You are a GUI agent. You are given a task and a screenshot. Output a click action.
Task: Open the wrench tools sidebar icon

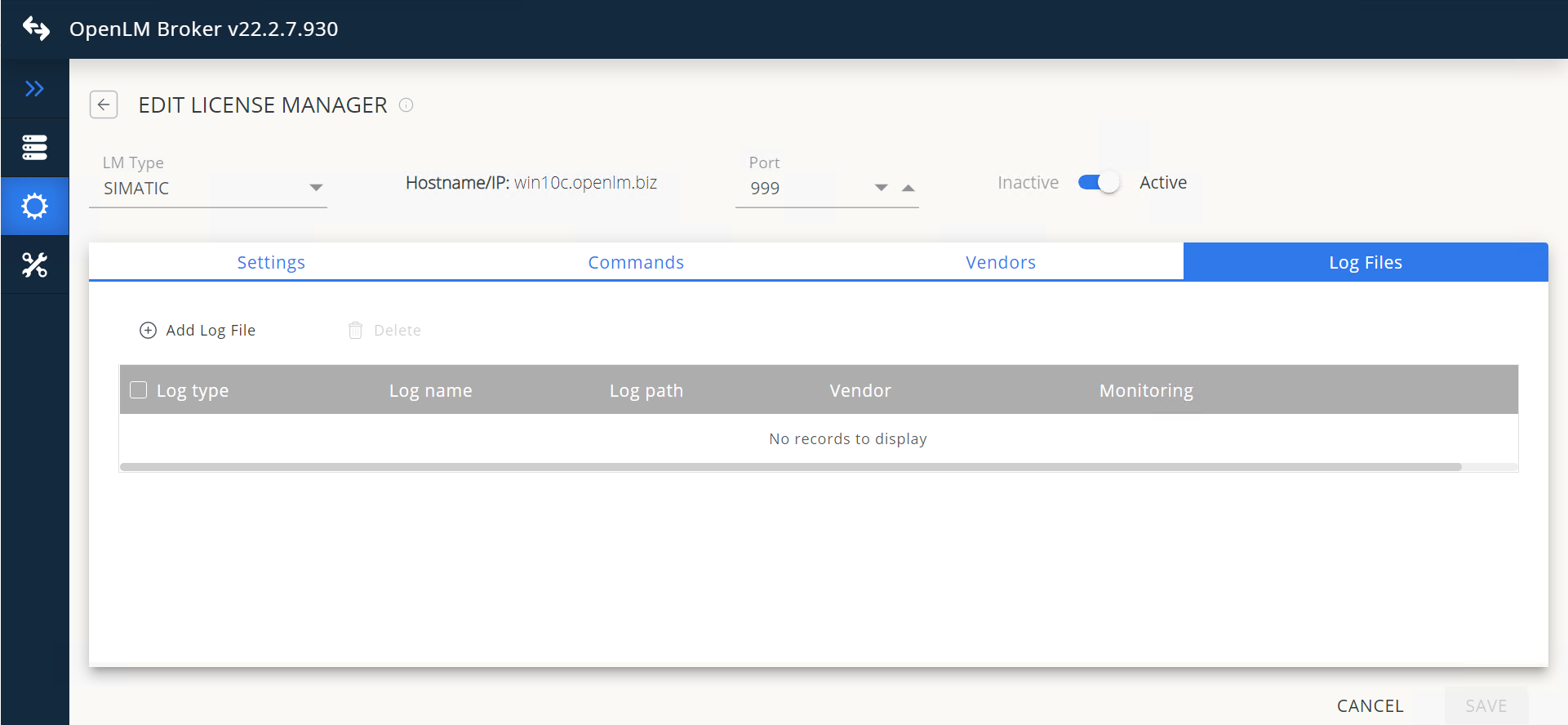pyautogui.click(x=34, y=265)
